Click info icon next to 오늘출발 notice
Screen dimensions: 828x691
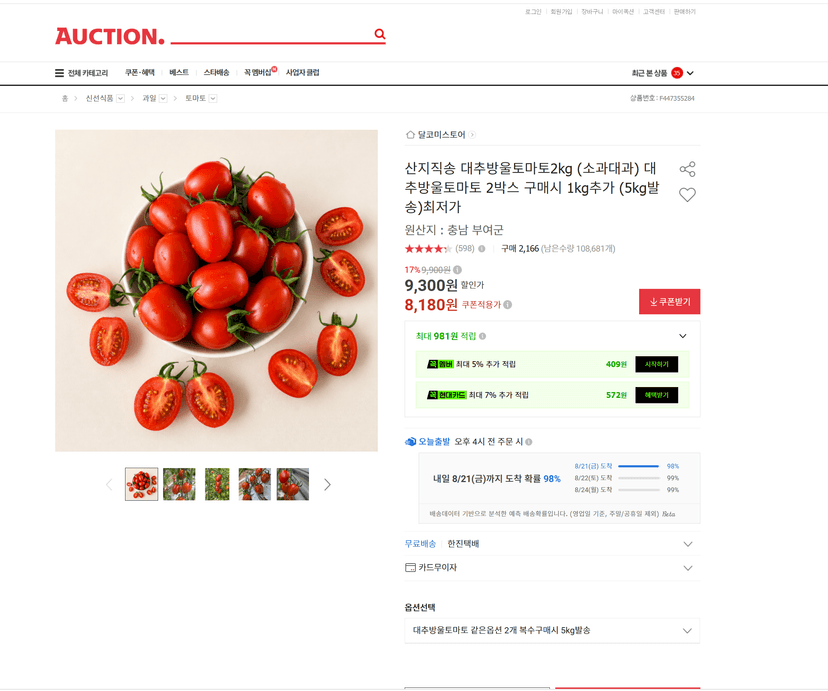(529, 442)
